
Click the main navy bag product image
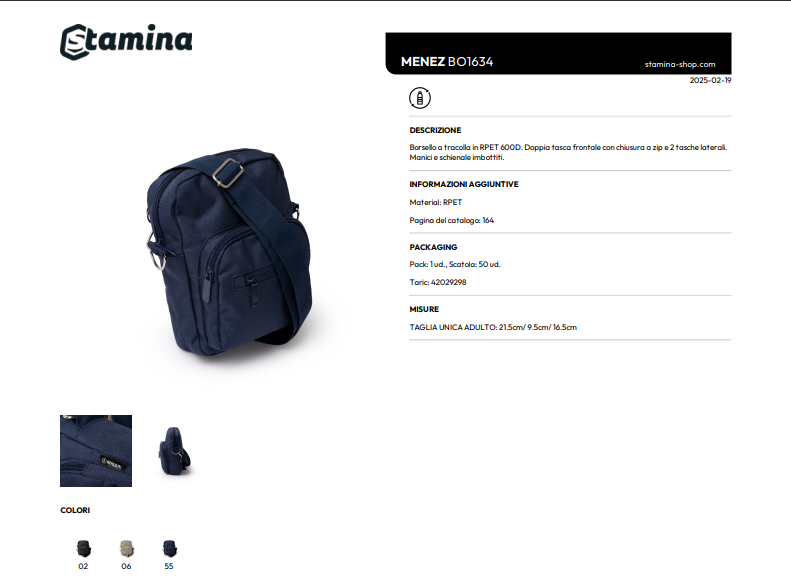click(230, 251)
